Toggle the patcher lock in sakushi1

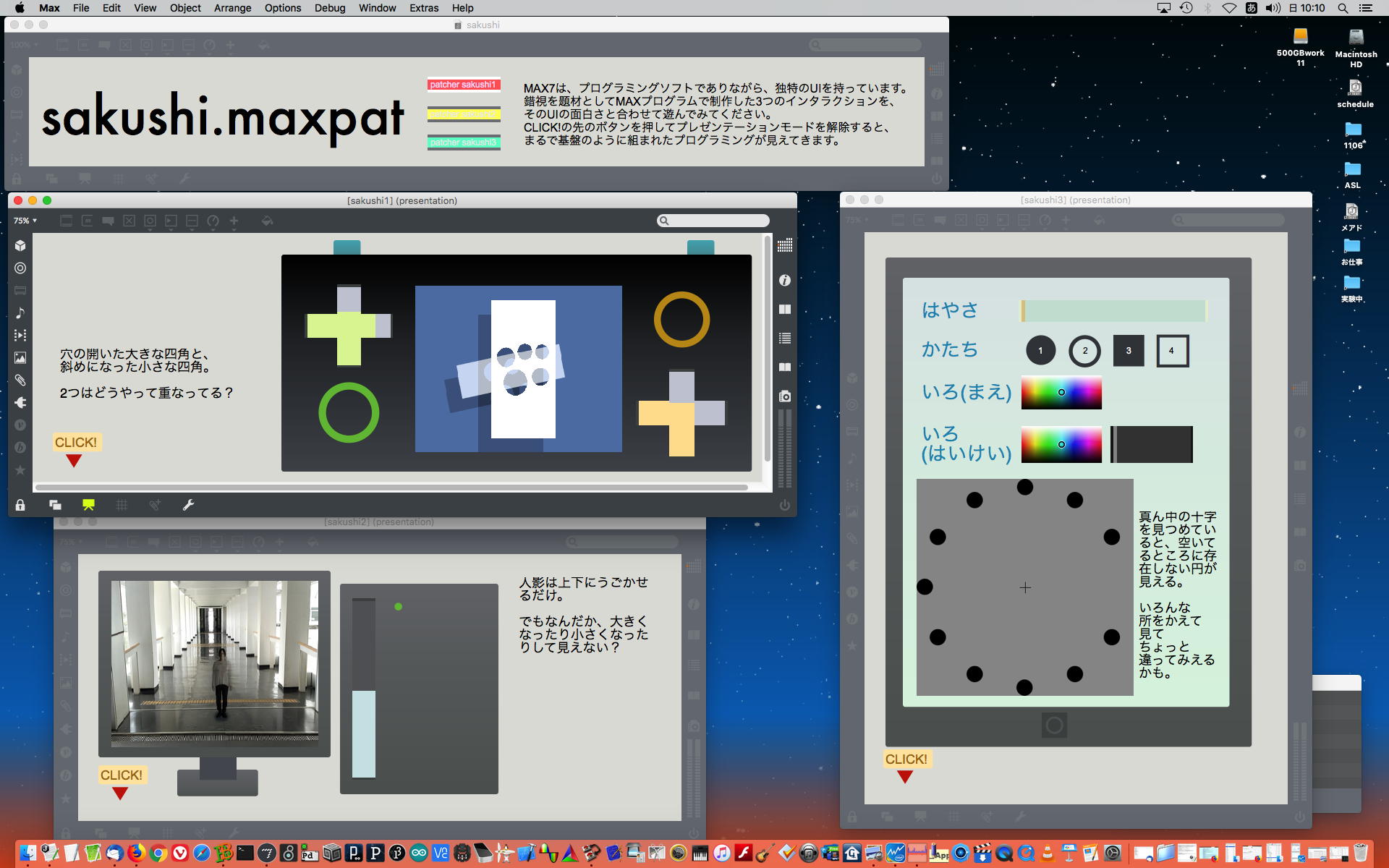coord(20,505)
